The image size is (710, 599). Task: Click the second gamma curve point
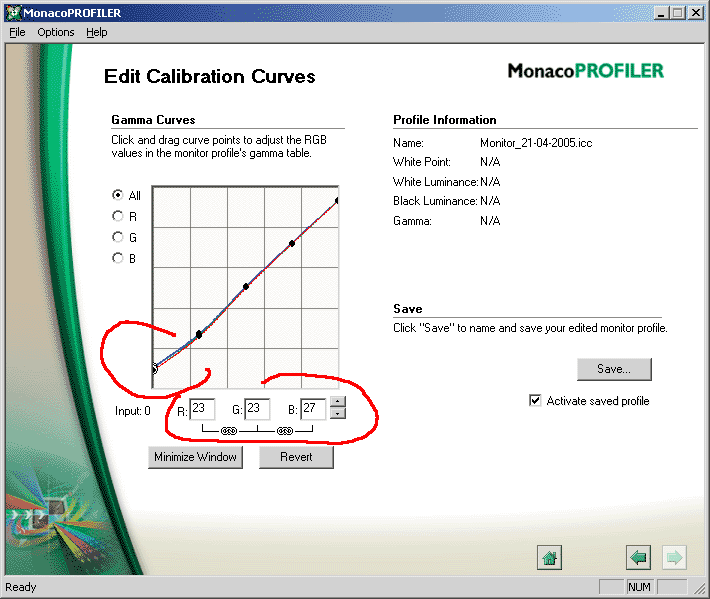click(199, 335)
